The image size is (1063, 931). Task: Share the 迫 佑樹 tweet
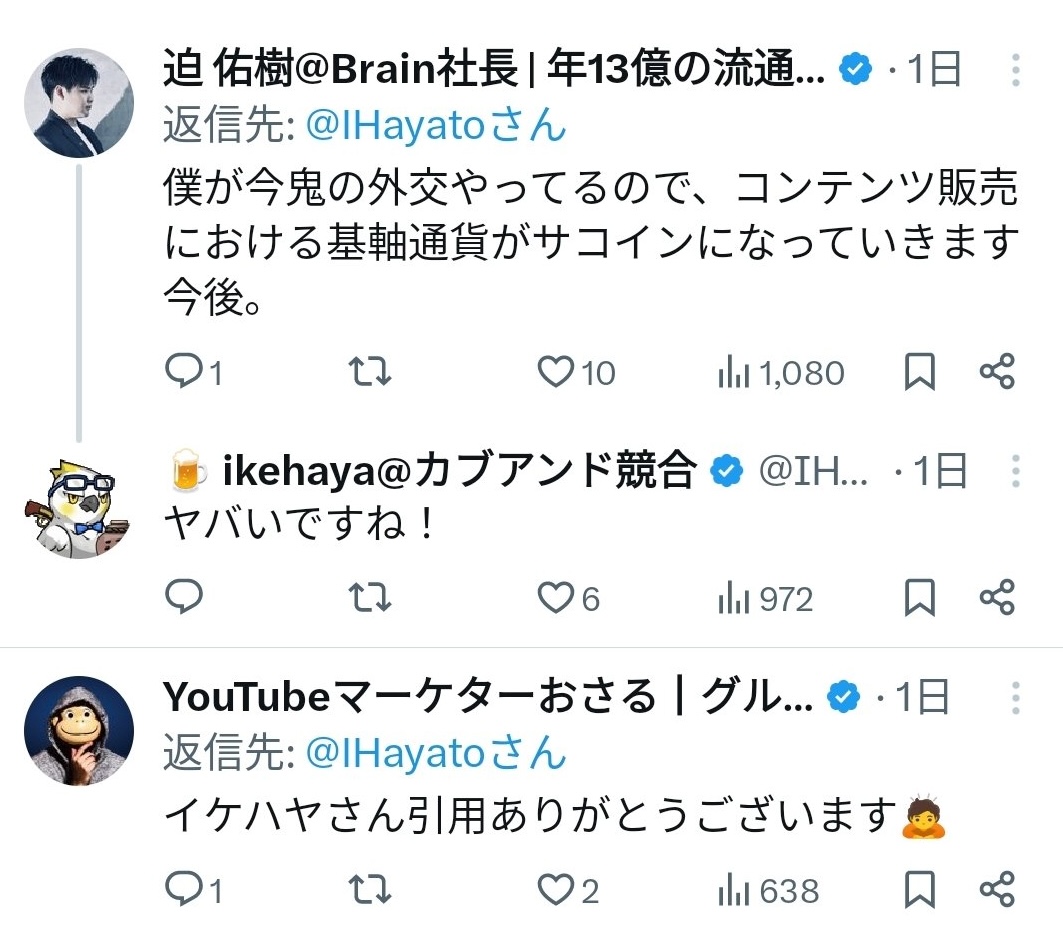point(997,373)
